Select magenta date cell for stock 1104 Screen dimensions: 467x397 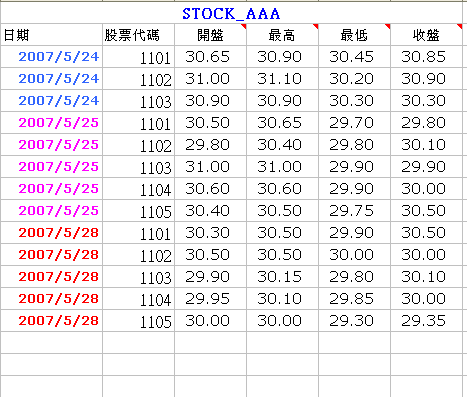(51, 189)
